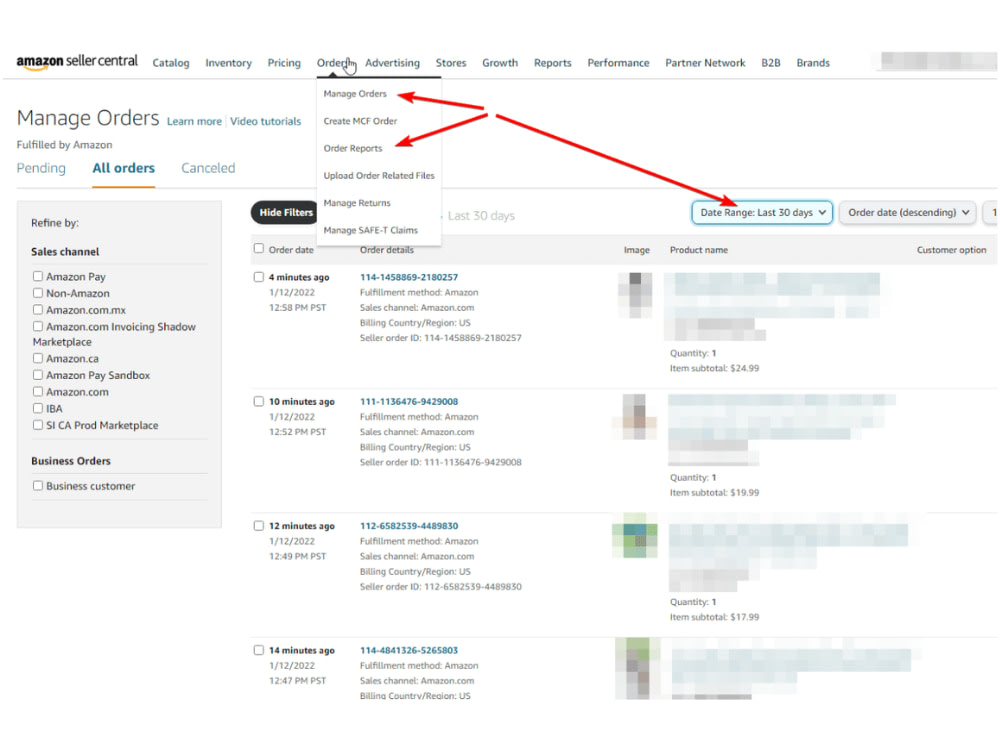
Task: Check the Non-Amazon sales channel filter
Action: [x=38, y=293]
